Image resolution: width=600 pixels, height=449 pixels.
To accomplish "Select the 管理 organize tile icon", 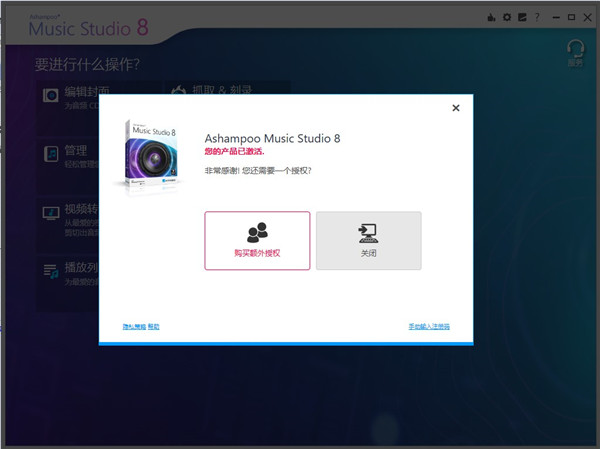I will click(51, 154).
